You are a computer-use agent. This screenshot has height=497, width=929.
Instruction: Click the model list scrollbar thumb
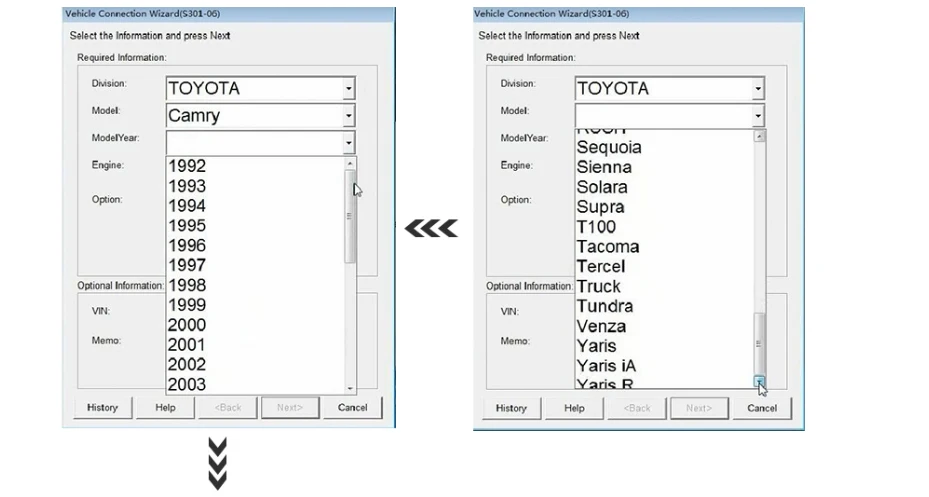click(759, 344)
